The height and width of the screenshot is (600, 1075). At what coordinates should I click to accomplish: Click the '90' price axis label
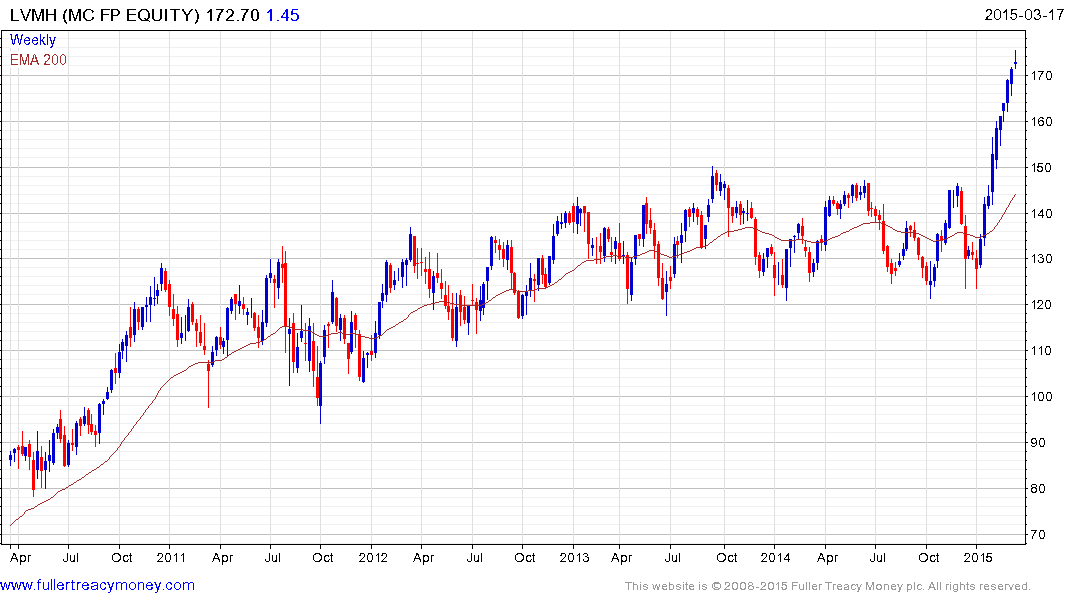(1038, 443)
